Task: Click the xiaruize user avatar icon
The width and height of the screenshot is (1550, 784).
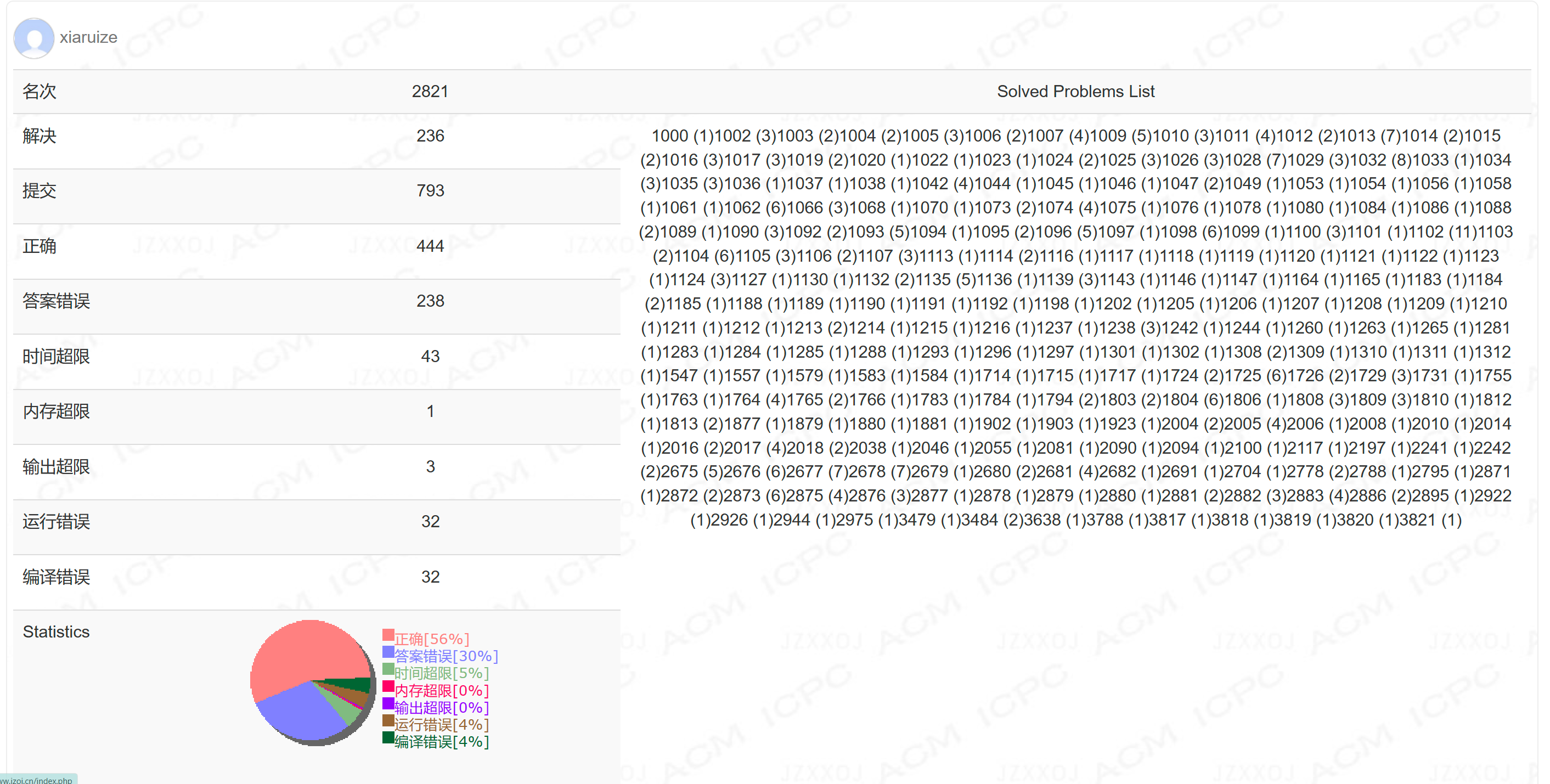Action: (x=33, y=38)
